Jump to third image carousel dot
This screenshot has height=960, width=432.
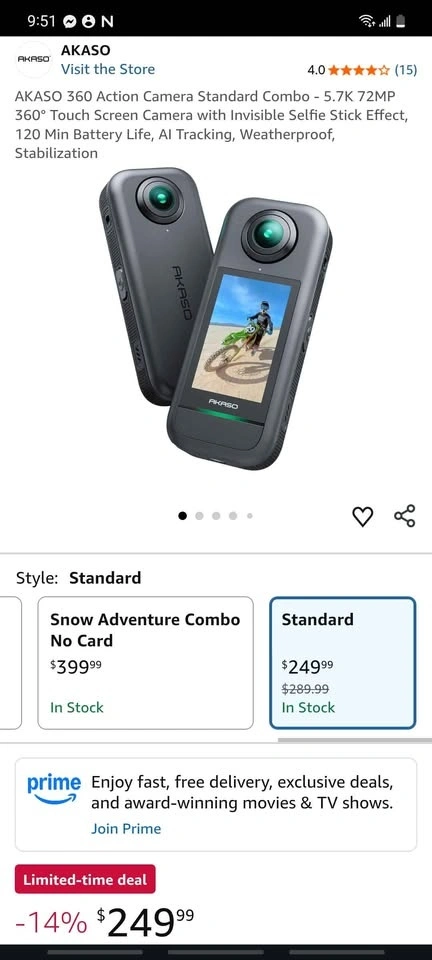click(216, 516)
